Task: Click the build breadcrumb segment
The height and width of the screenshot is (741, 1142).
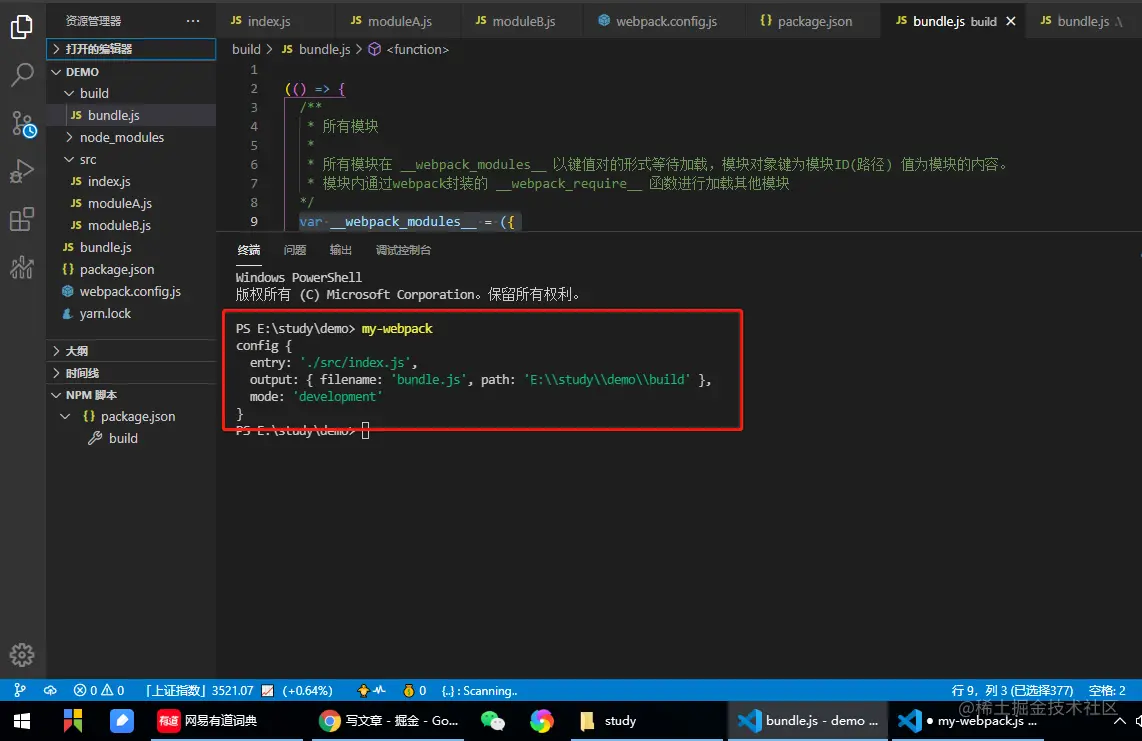Action: pos(246,49)
